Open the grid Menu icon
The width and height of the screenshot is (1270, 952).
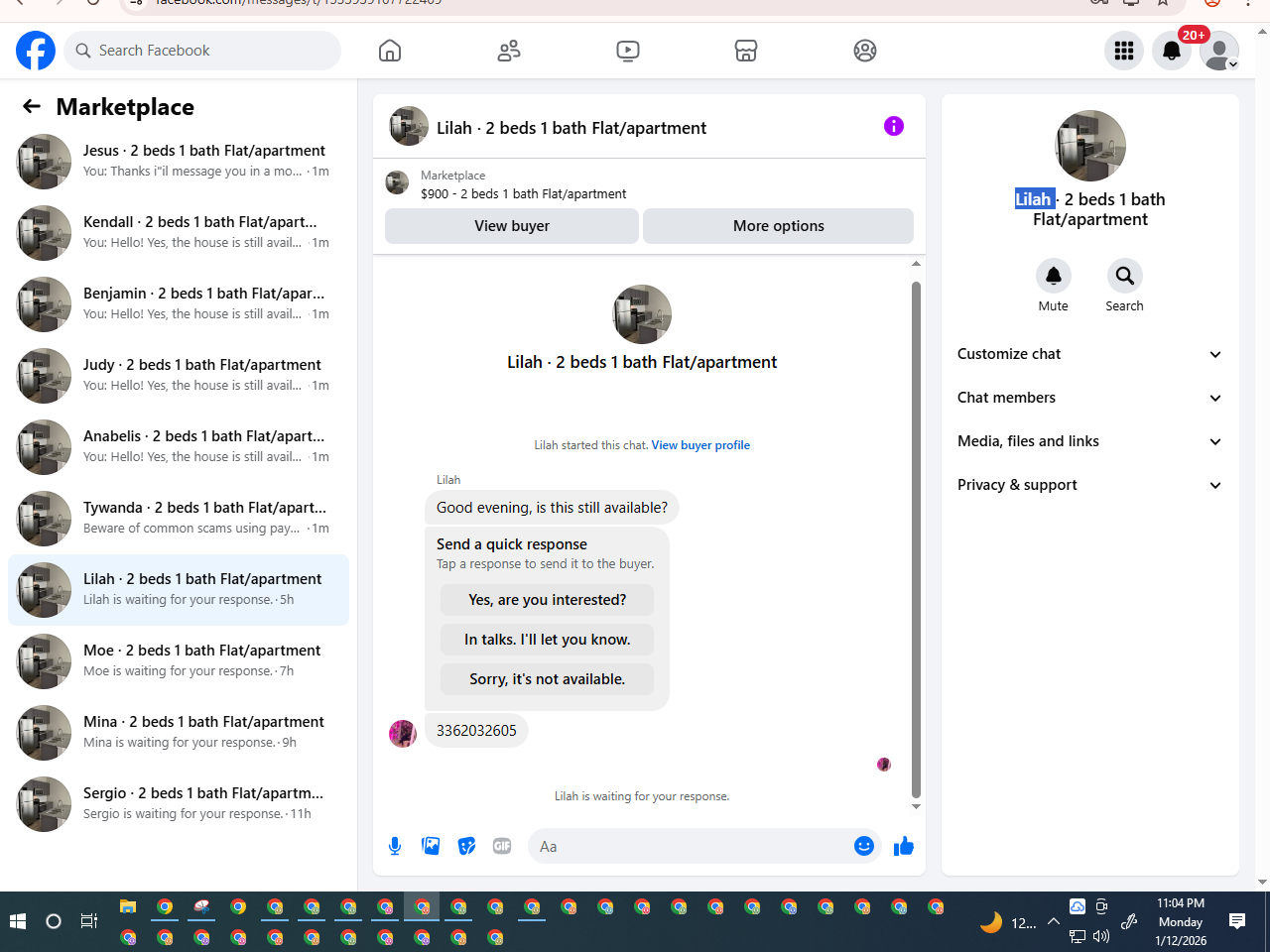click(x=1124, y=51)
